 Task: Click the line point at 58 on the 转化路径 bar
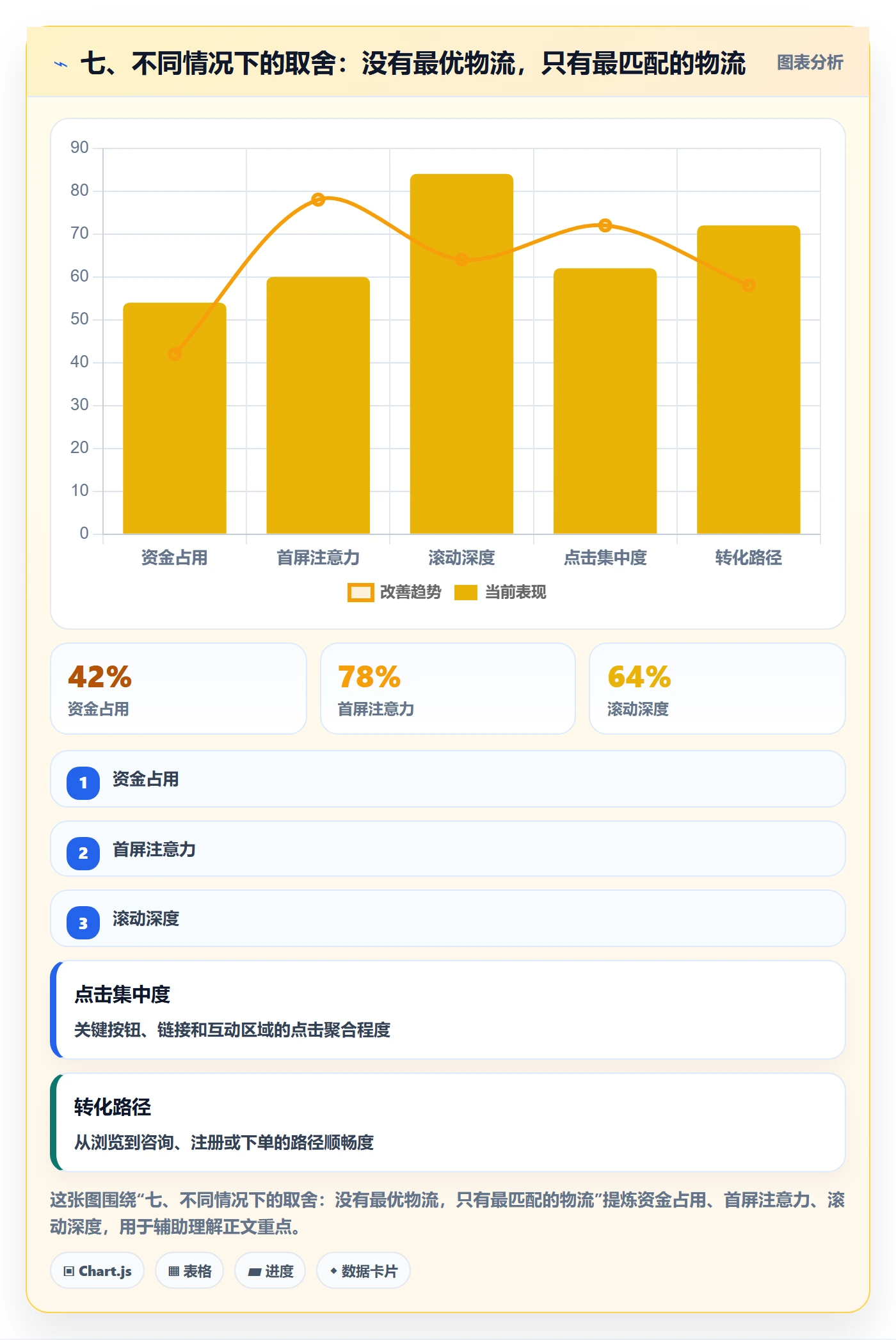click(x=748, y=285)
